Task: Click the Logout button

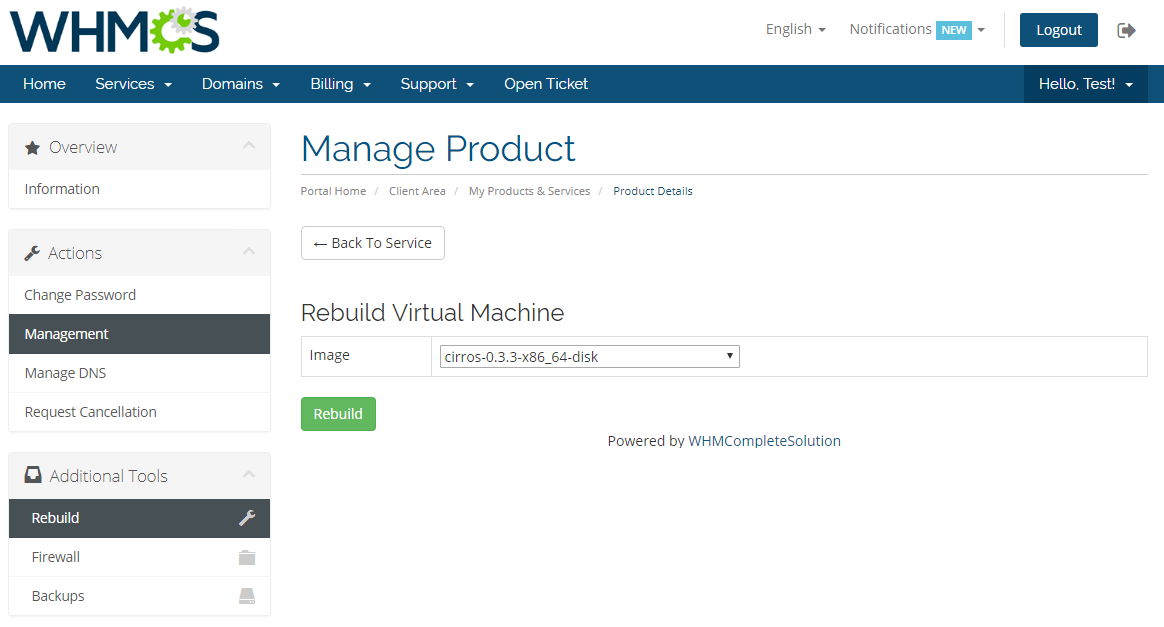Action: (x=1058, y=30)
